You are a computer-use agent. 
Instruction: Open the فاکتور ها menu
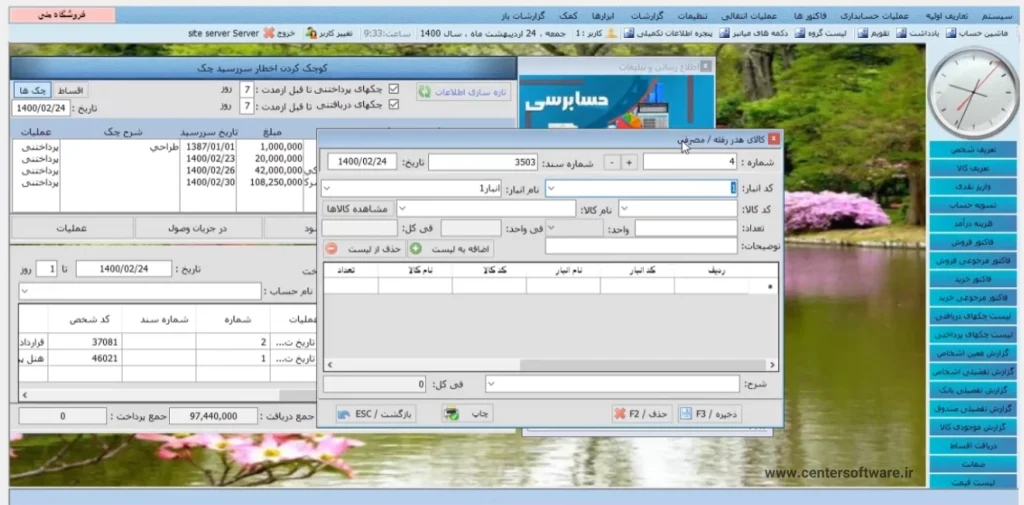808,16
